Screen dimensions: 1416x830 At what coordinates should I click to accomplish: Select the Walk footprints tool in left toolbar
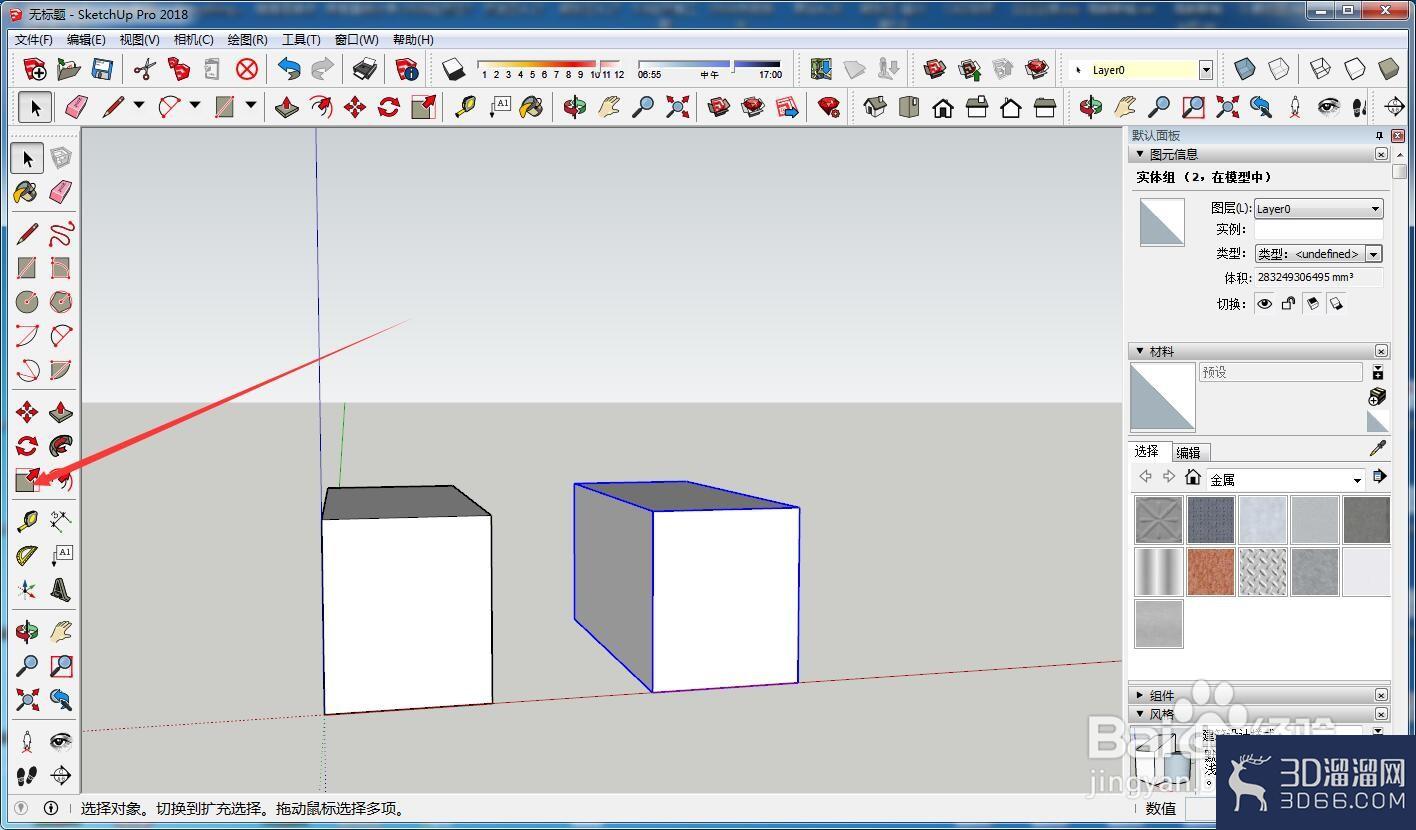pyautogui.click(x=27, y=775)
